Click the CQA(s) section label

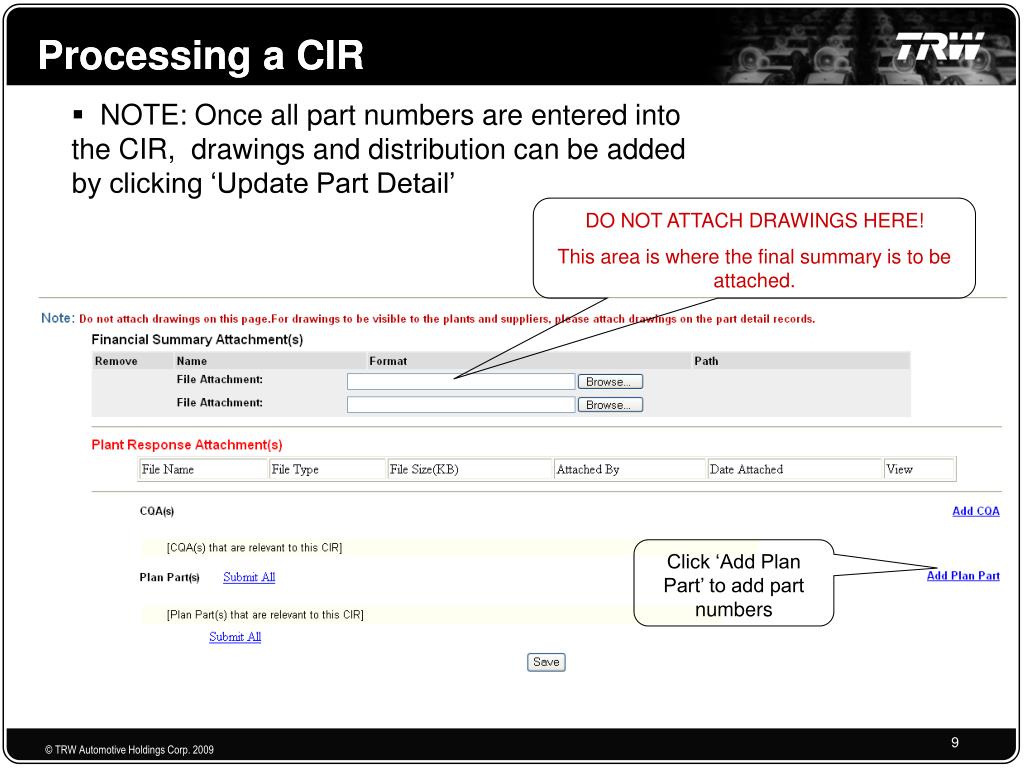157,511
